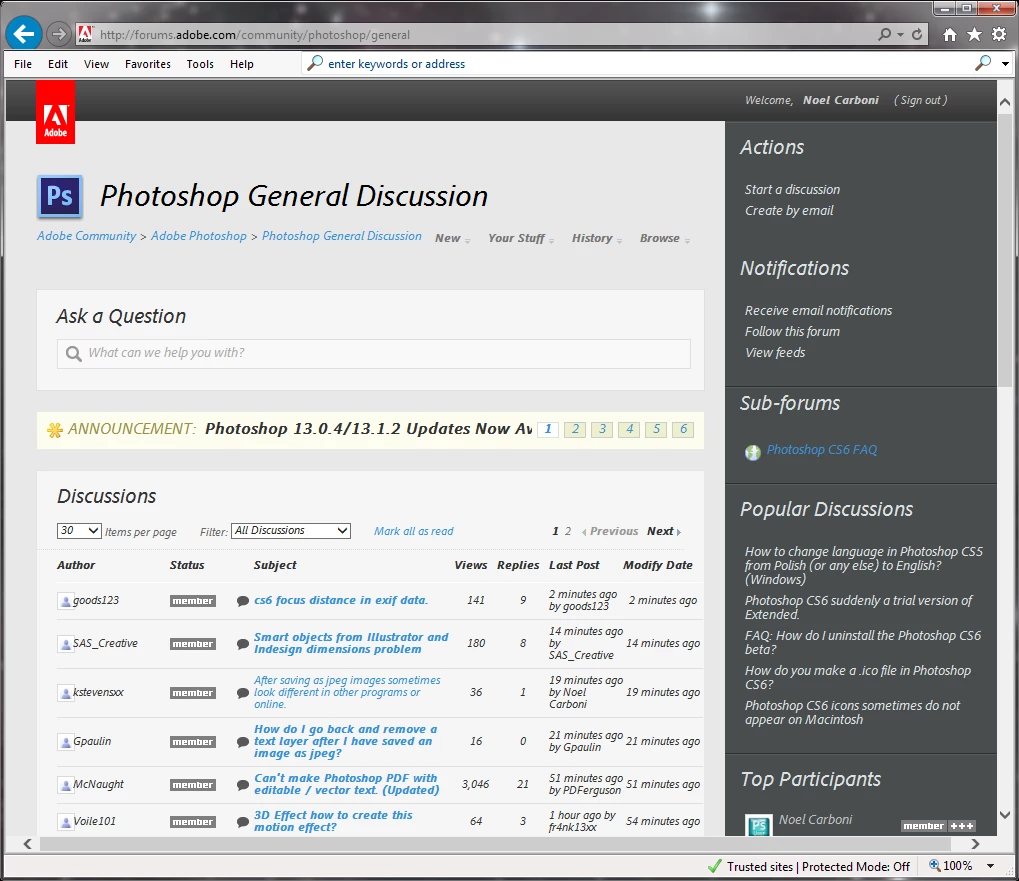Click the horizontal scrollbar right arrow
The image size is (1019, 881).
click(975, 844)
